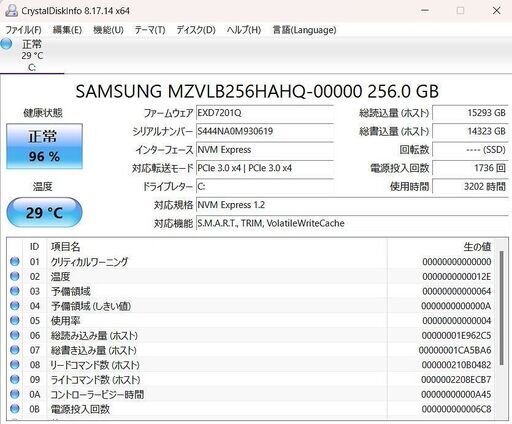The height and width of the screenshot is (424, 512).
Task: Click the blue status icon for ID 09
Action: click(15, 379)
